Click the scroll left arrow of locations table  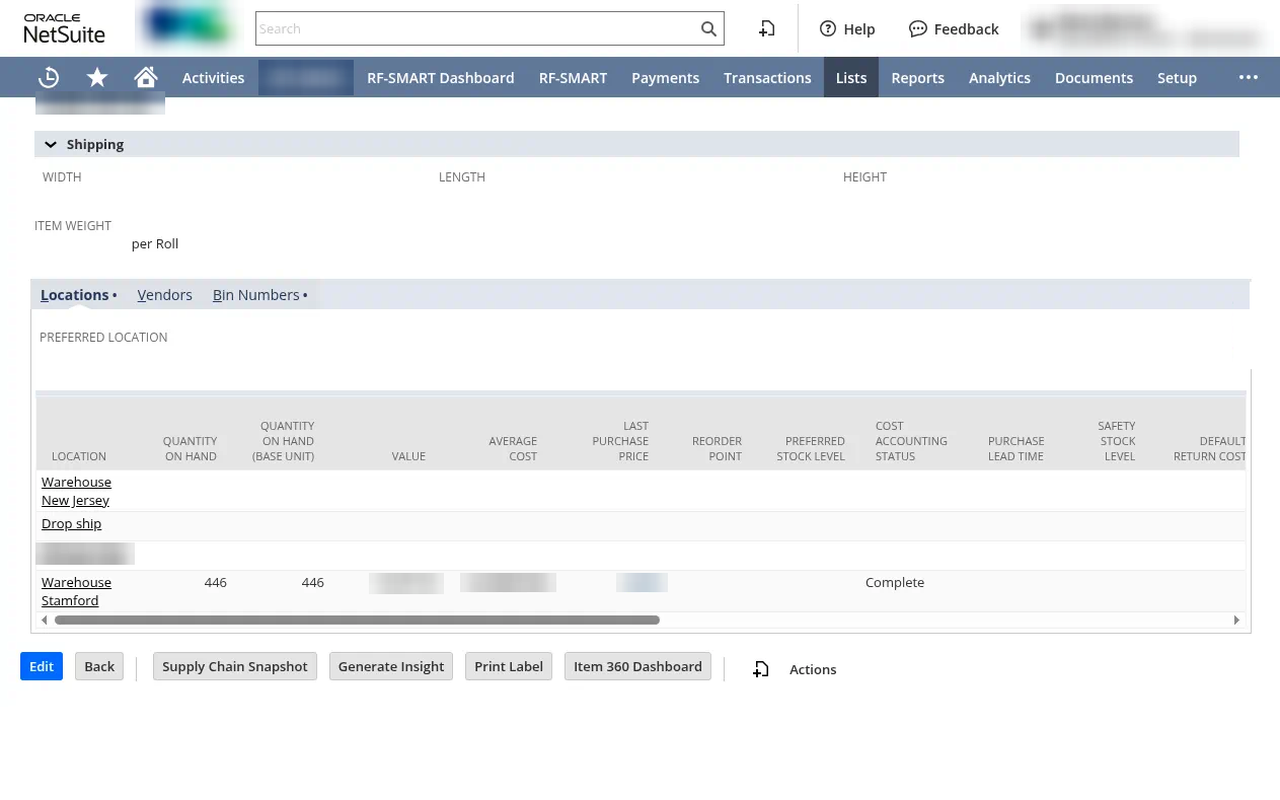pyautogui.click(x=44, y=620)
